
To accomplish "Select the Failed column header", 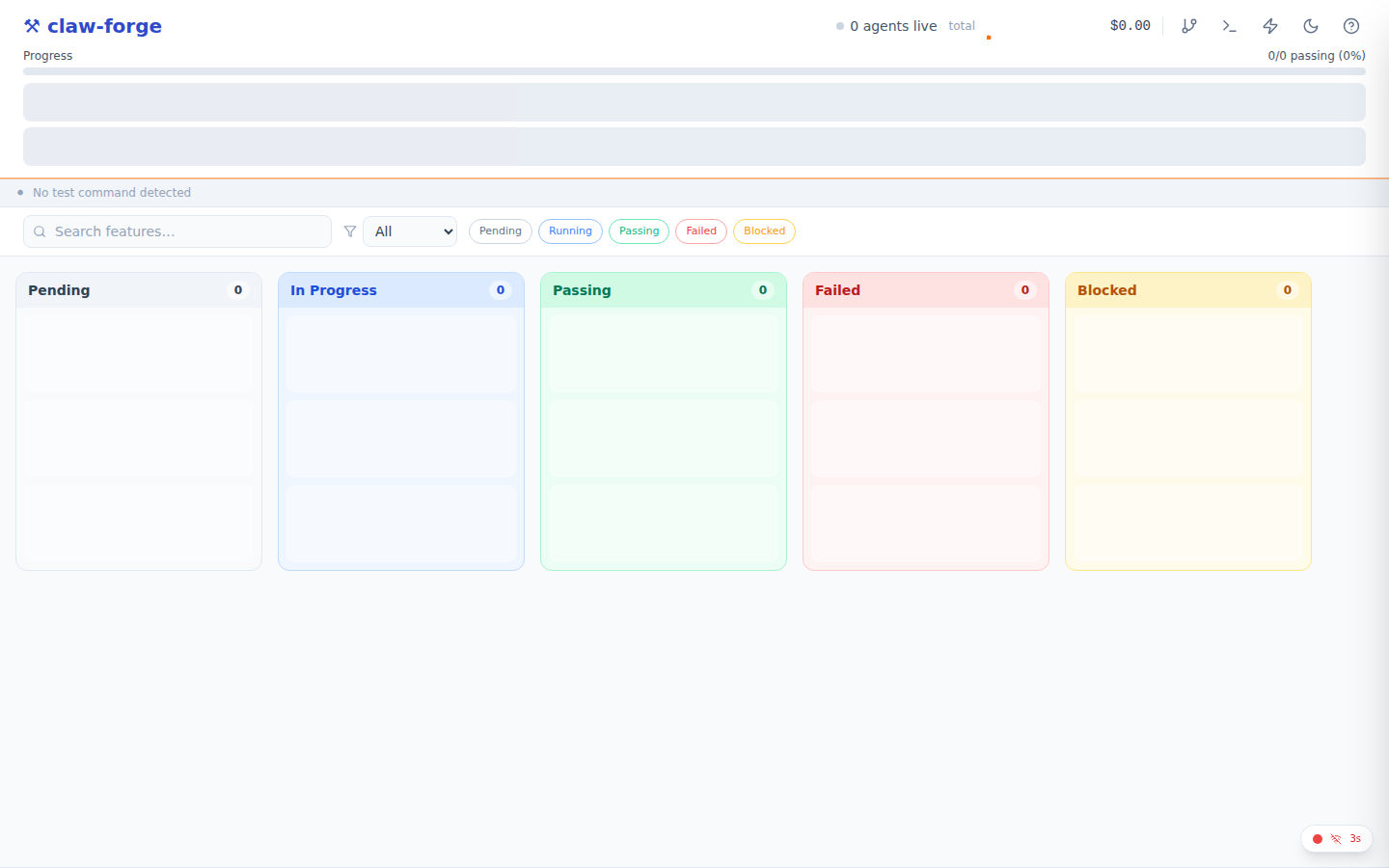I will [837, 290].
